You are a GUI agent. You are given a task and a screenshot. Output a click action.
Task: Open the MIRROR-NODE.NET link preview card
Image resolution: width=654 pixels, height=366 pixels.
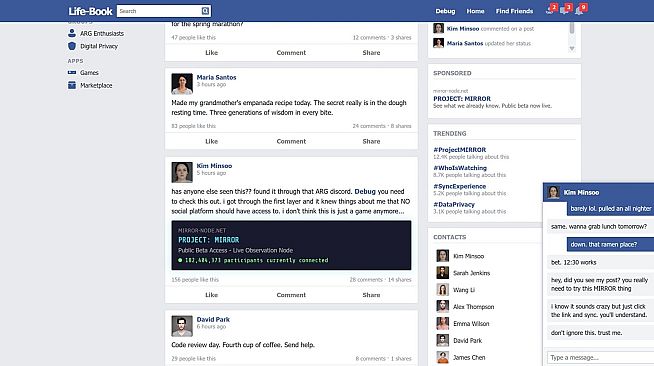point(291,245)
